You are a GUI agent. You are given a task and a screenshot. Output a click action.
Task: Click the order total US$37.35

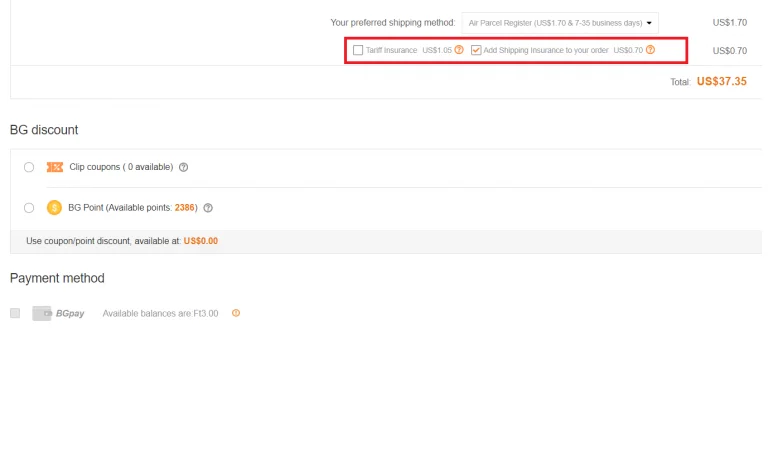tap(721, 82)
